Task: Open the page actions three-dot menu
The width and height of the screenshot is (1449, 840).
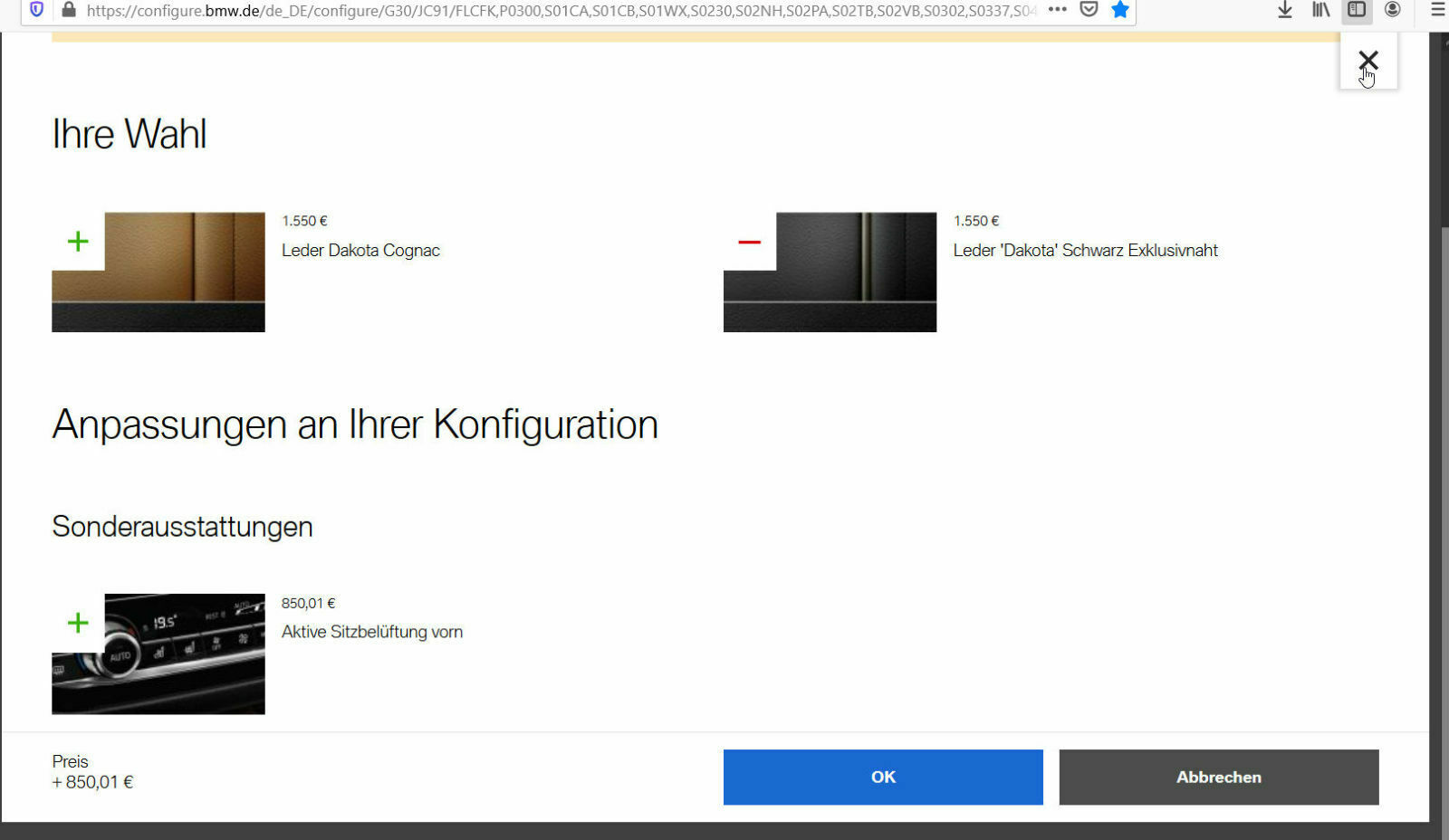Action: (1057, 10)
